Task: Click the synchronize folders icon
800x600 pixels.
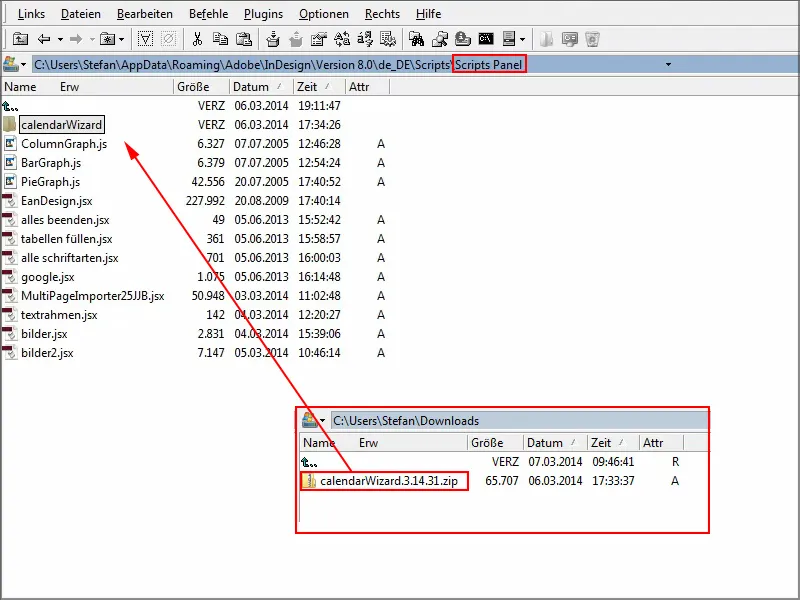Action: coord(342,39)
